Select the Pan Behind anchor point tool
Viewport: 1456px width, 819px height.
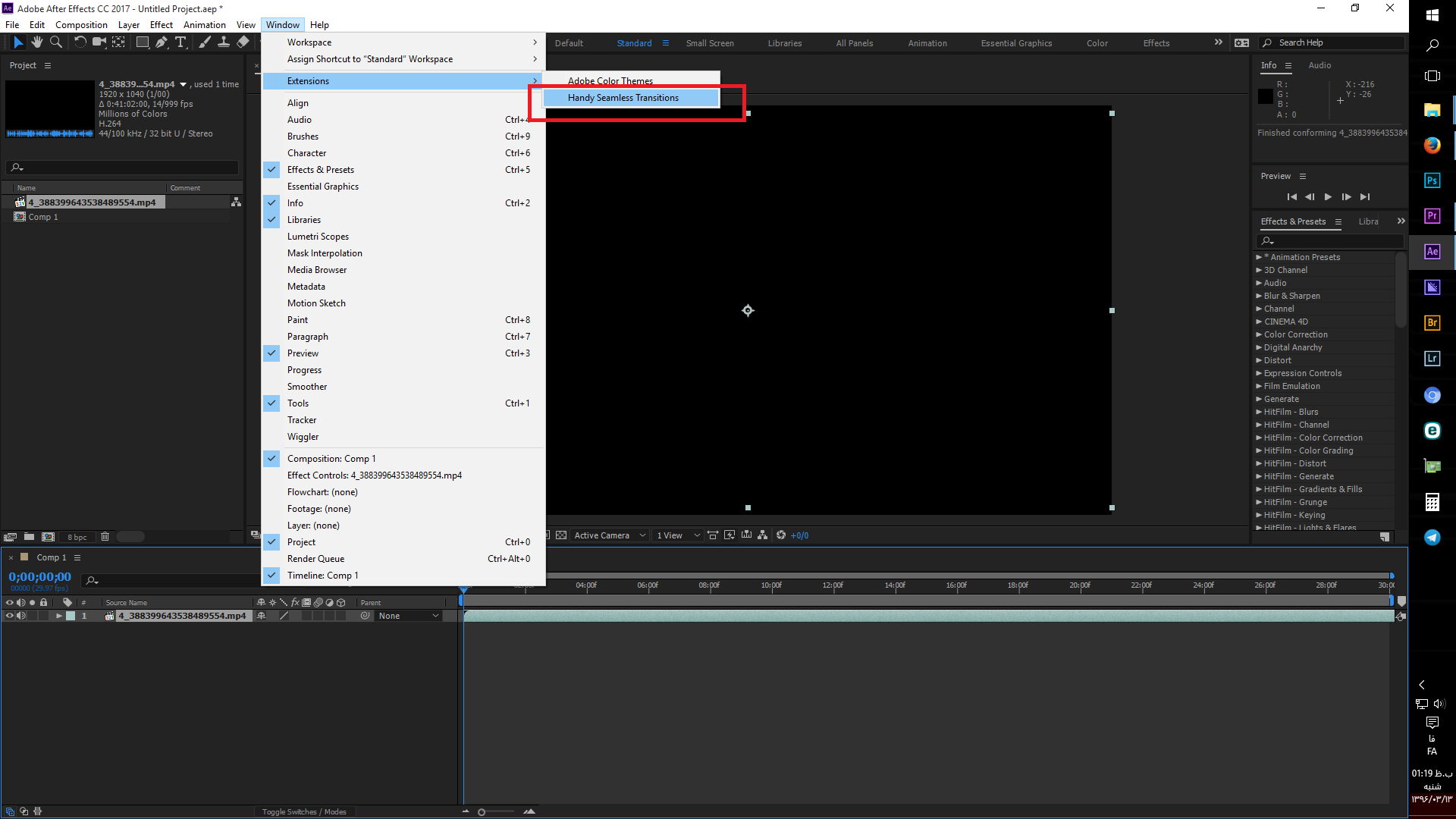(119, 42)
